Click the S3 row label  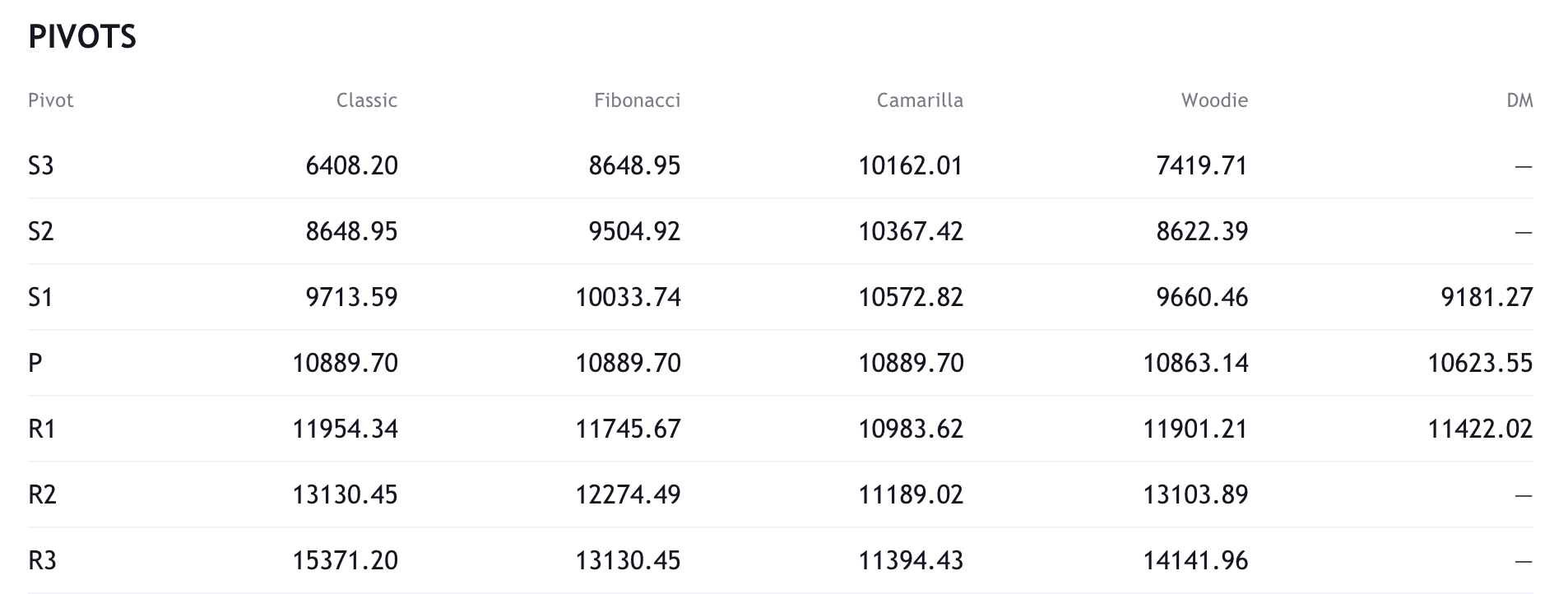click(41, 166)
